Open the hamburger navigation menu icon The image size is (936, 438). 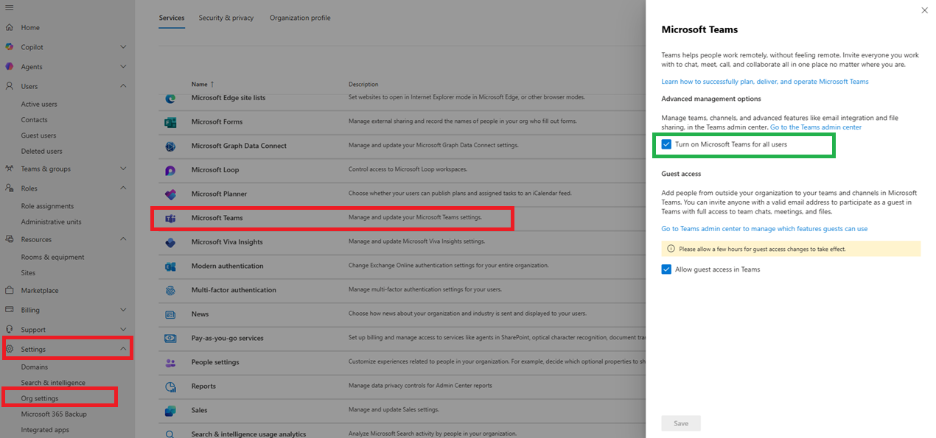tap(9, 7)
